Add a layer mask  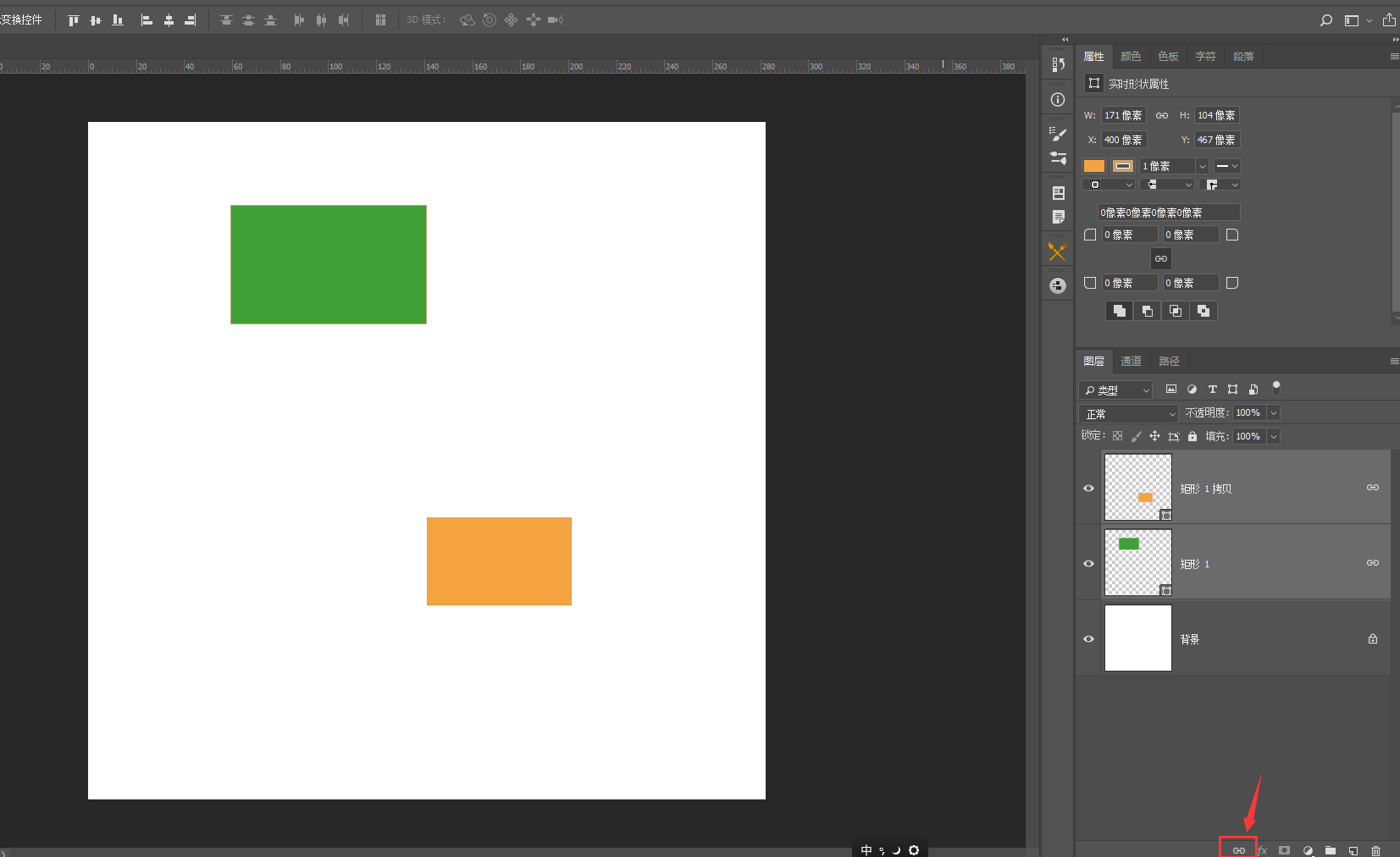[1285, 850]
